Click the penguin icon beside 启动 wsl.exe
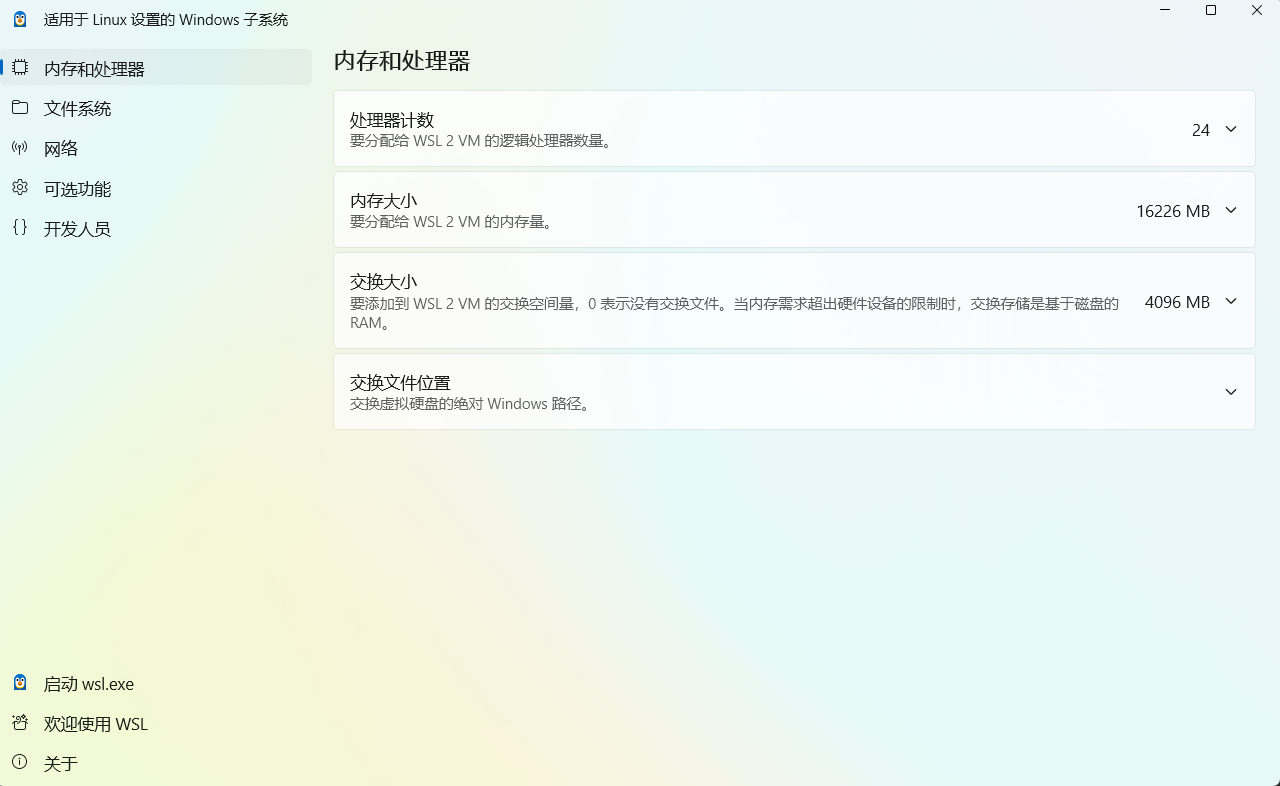Viewport: 1280px width, 786px height. (20, 683)
